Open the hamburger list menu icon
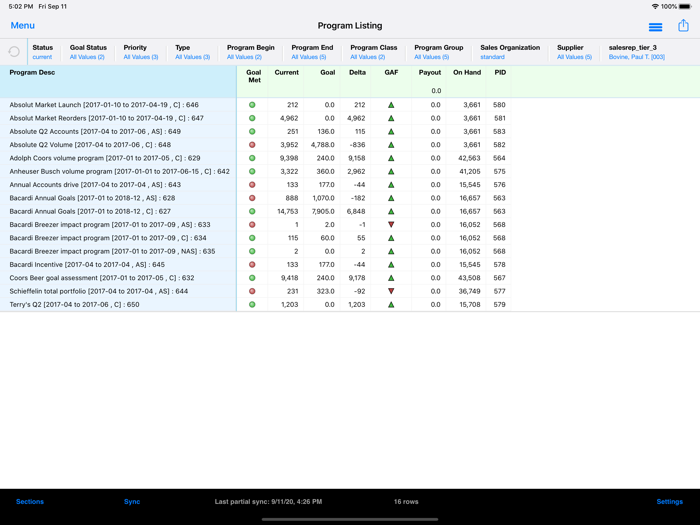 click(655, 27)
